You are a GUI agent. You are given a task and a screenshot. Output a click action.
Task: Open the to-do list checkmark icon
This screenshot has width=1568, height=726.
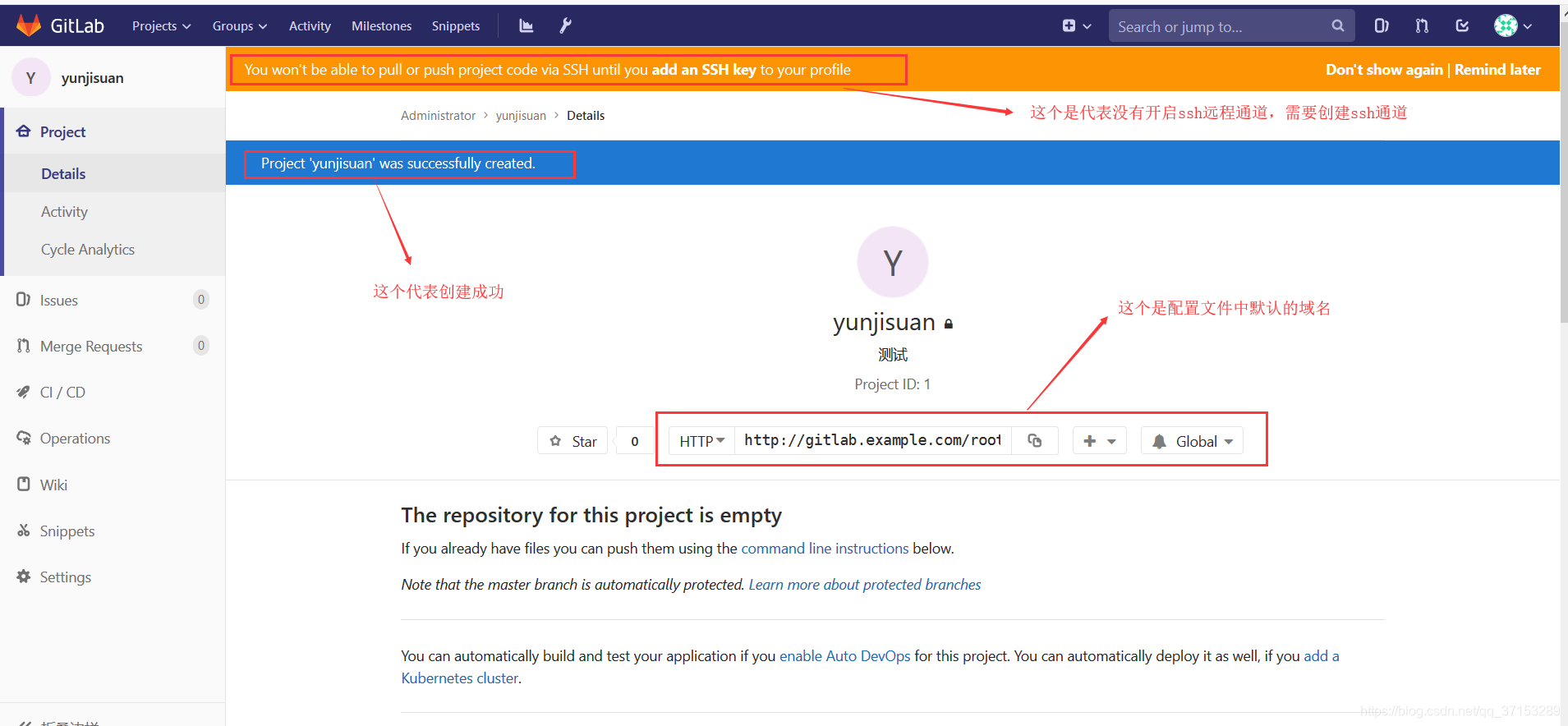1462,25
